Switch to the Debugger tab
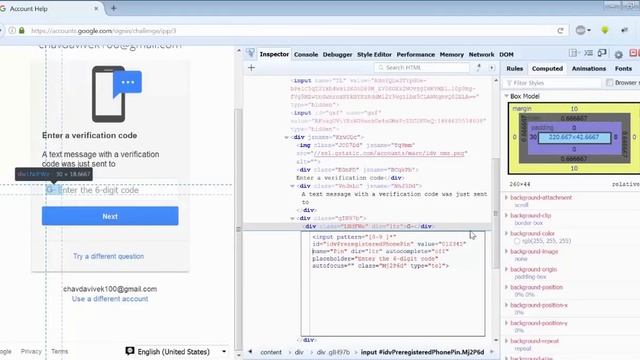 [x=337, y=54]
